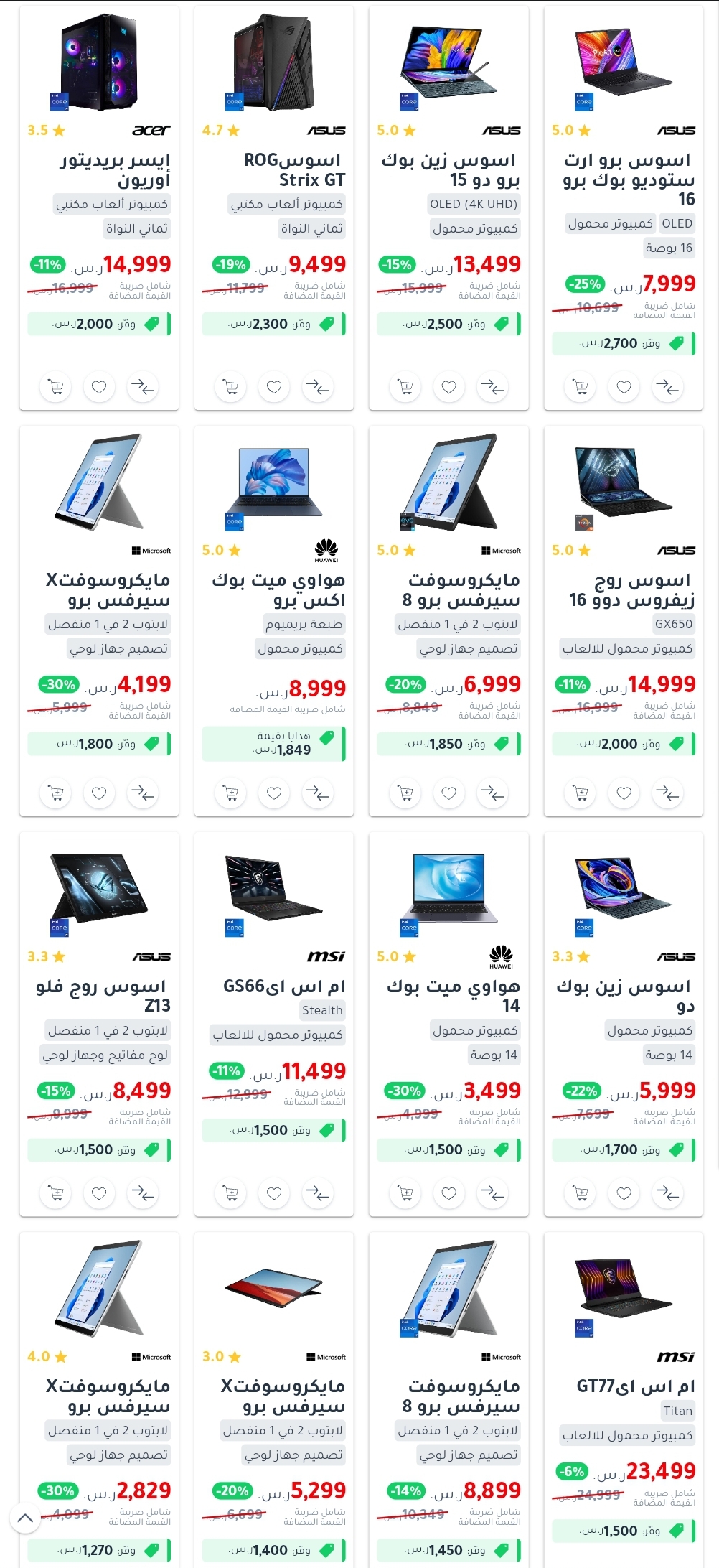Select the OLED (4K UHD) tag
Viewport: 719px width, 1568px height.
tap(474, 204)
